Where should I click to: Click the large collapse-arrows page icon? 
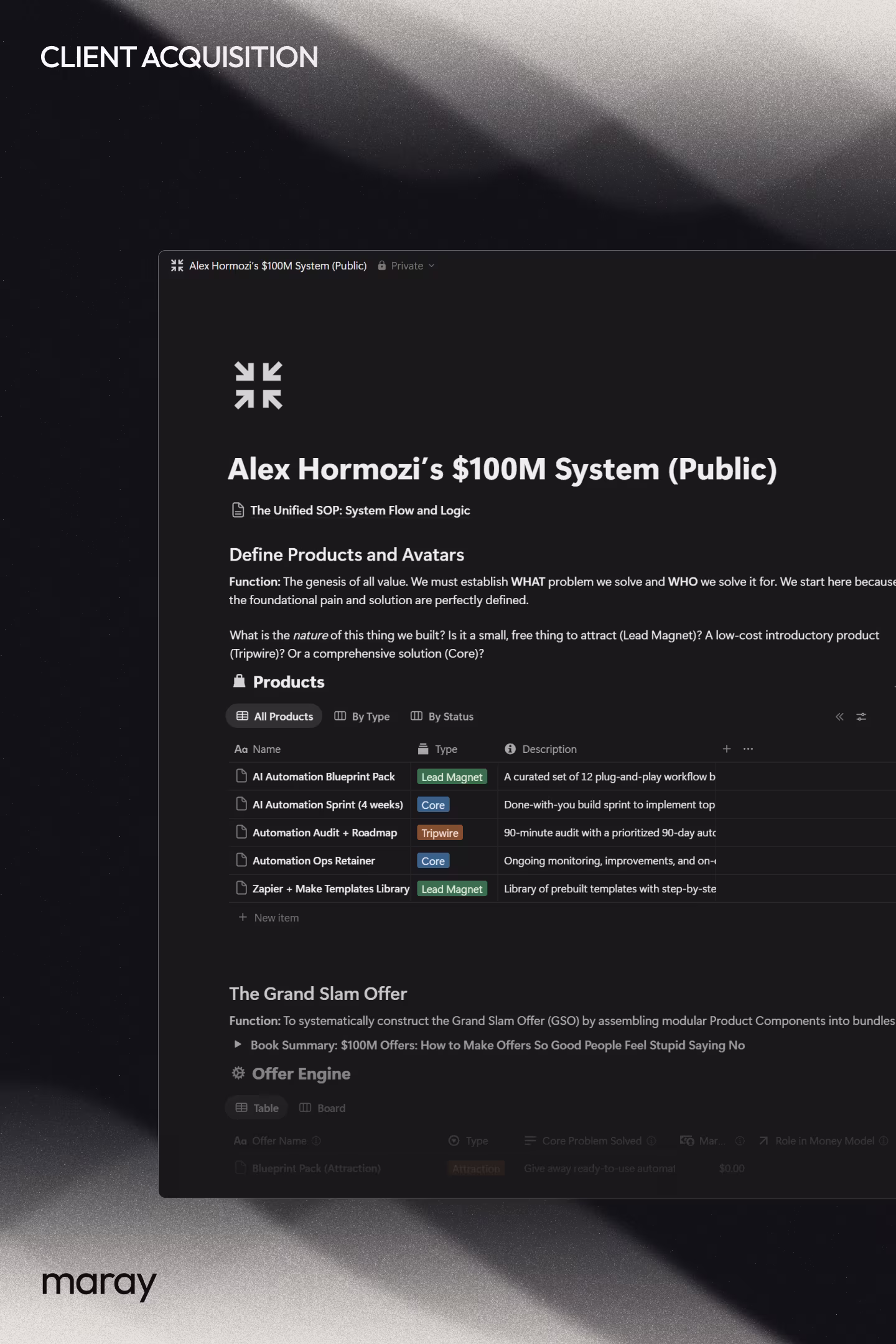coord(258,385)
